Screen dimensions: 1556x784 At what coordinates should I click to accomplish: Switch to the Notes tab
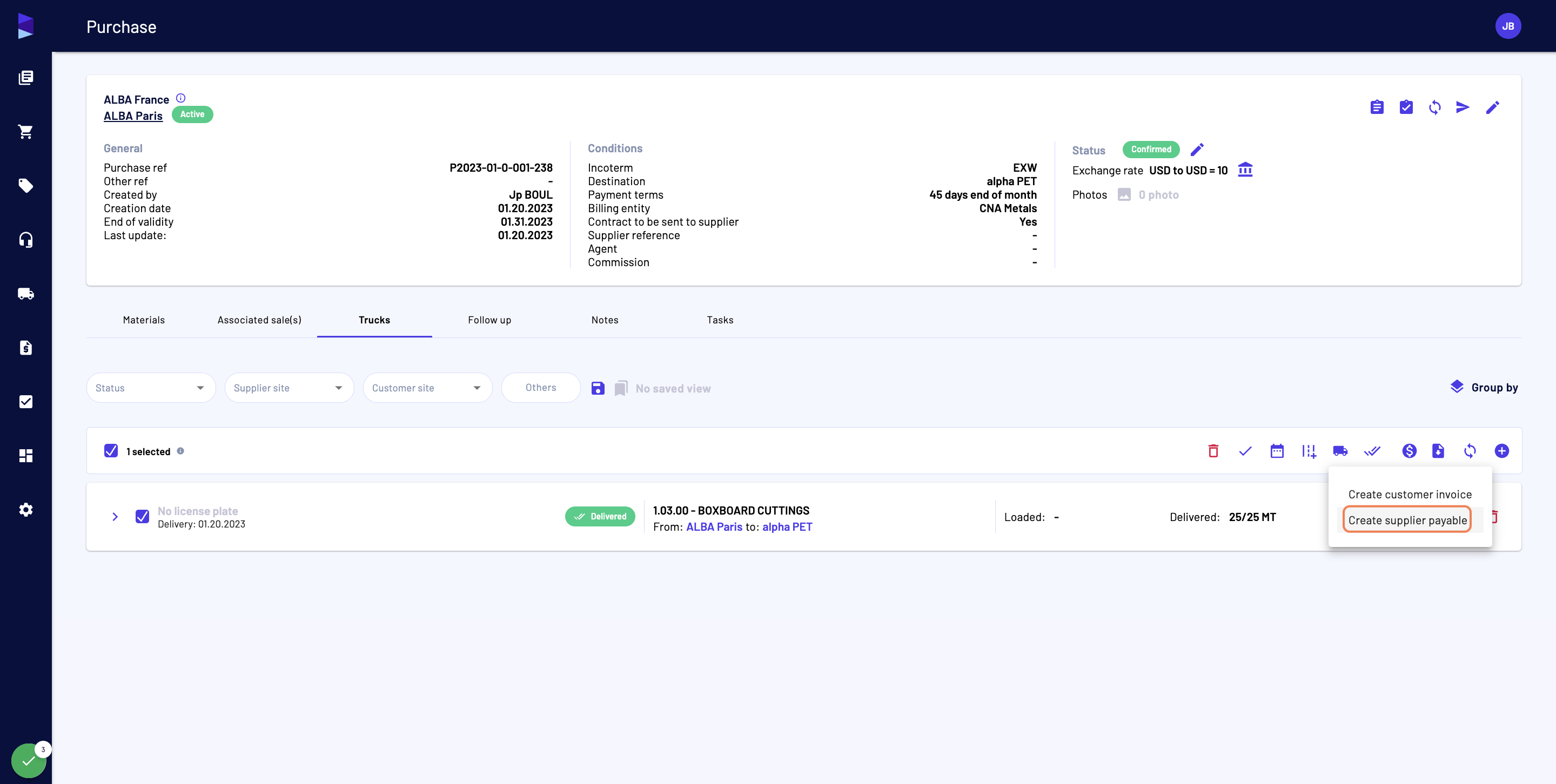[605, 320]
